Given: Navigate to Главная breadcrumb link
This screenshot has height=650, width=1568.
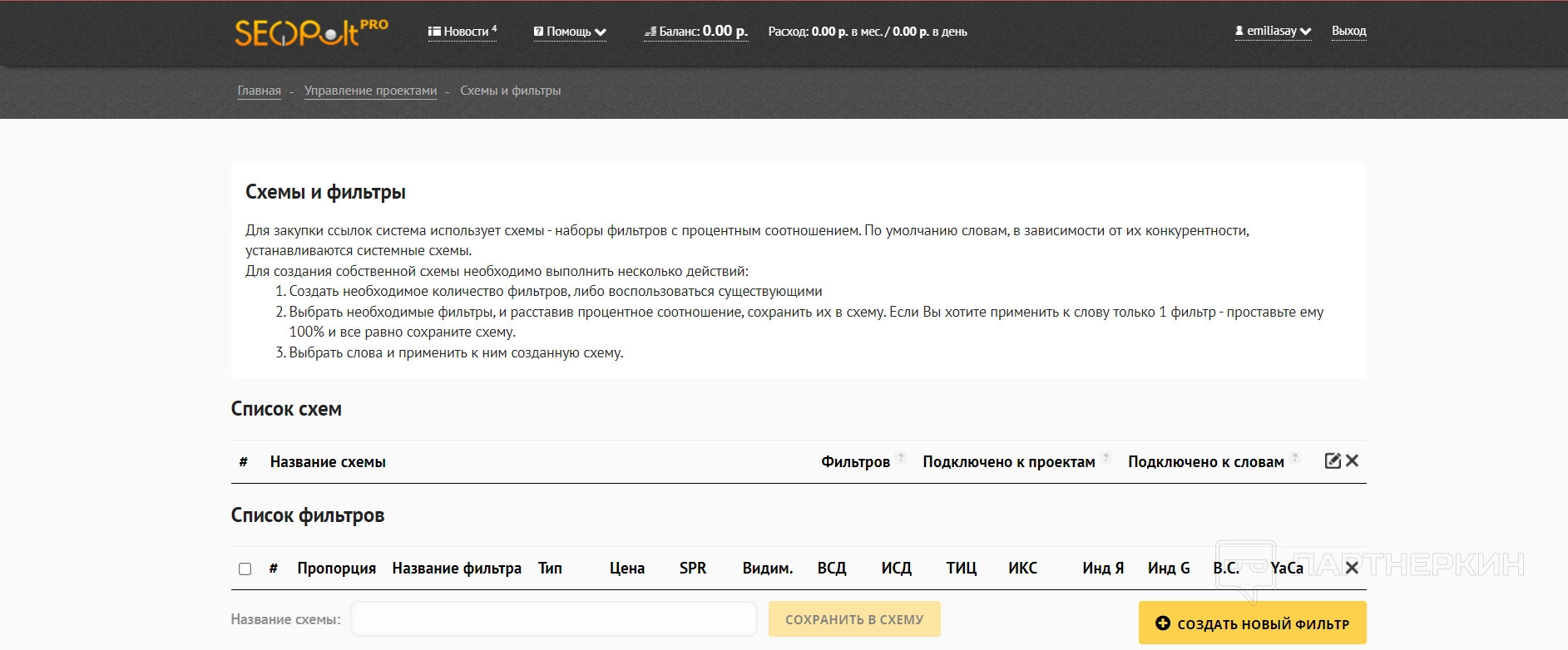Looking at the screenshot, I should [x=259, y=91].
